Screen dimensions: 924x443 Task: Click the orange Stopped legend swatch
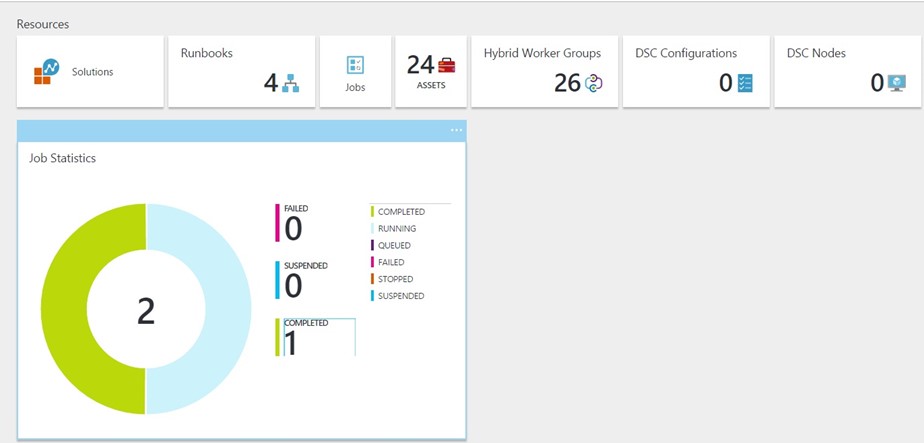372,279
